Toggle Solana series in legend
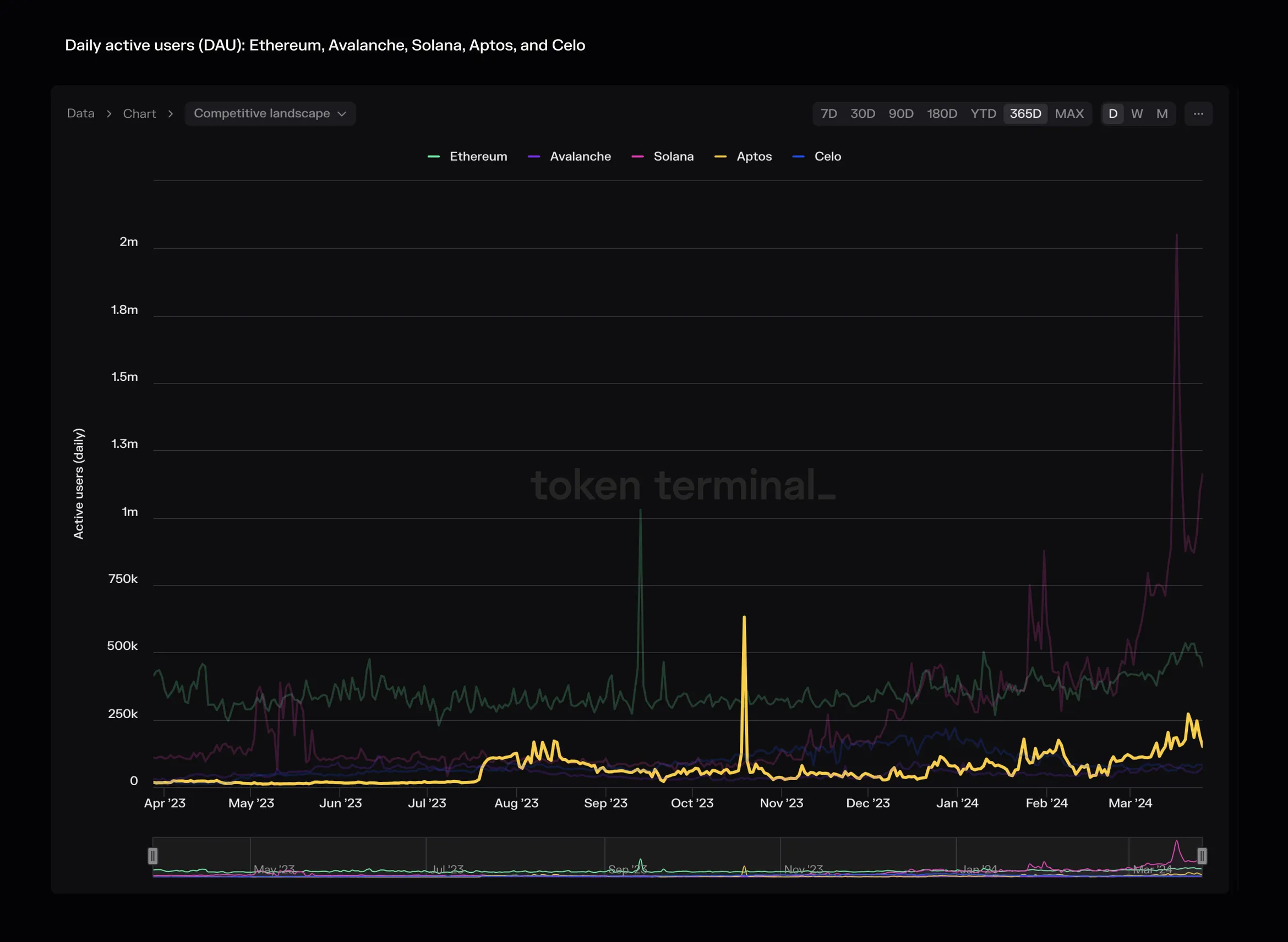The height and width of the screenshot is (942, 1288). 663,156
